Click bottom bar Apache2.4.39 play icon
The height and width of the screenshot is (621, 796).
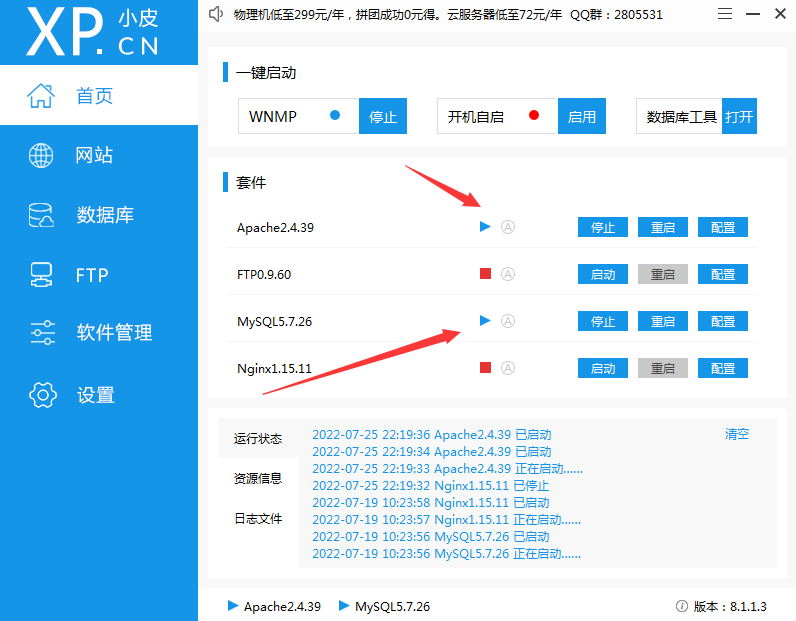point(233,605)
